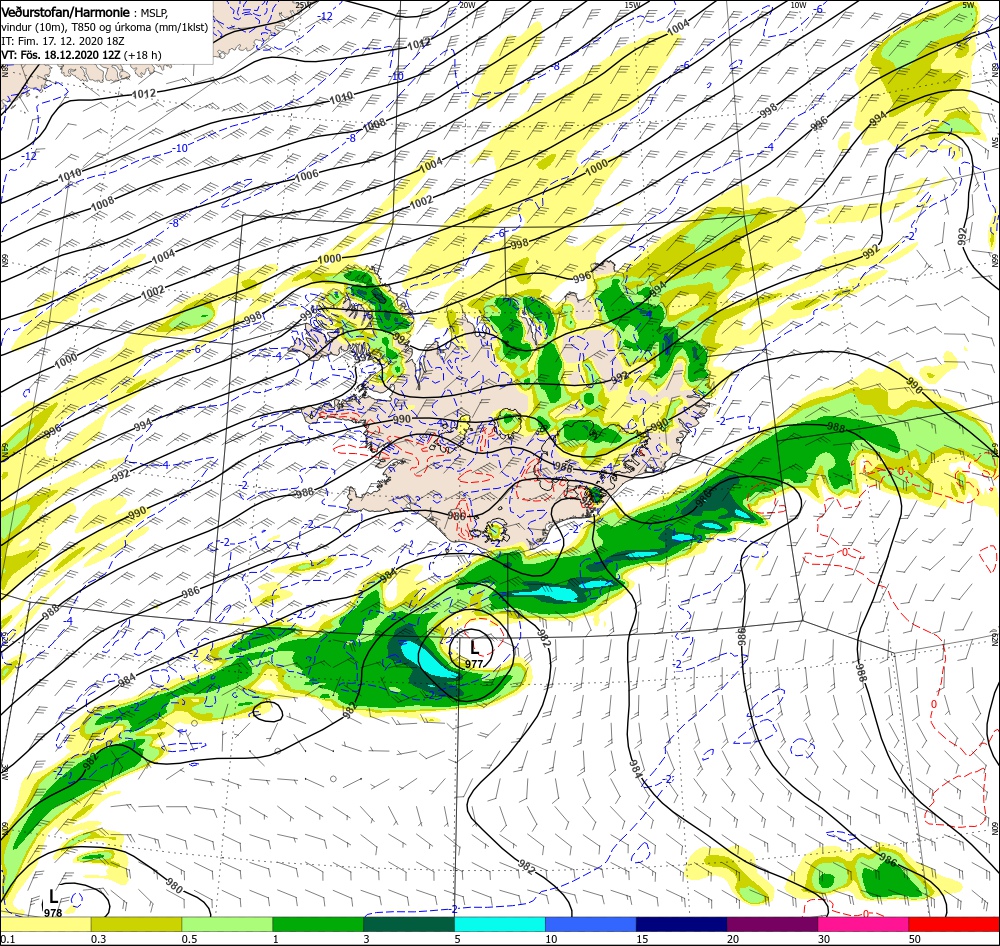This screenshot has width=1000, height=946.
Task: Click the '20W' longitude label
Action: click(x=467, y=5)
